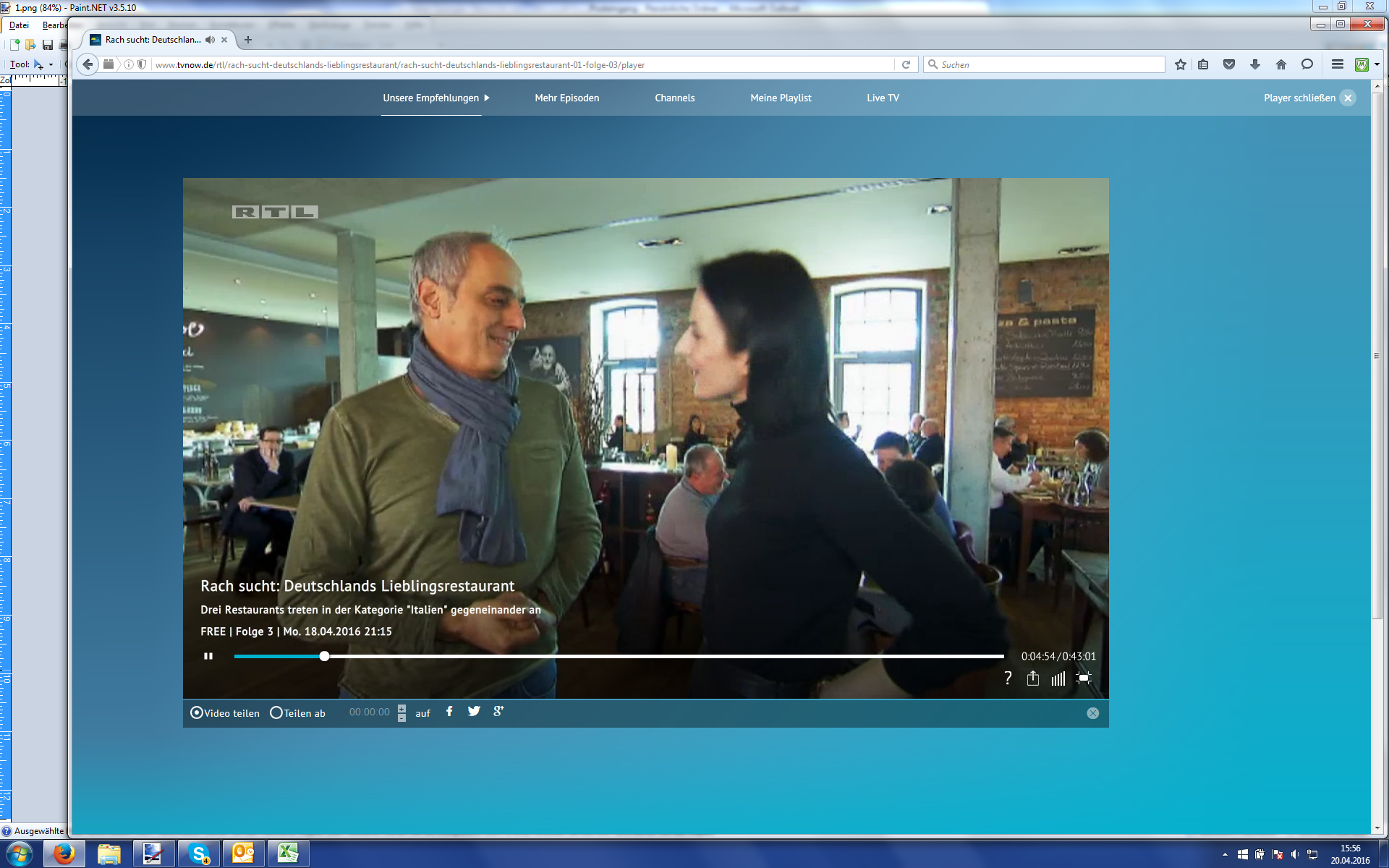Select the Teilen ab radio option

[276, 713]
